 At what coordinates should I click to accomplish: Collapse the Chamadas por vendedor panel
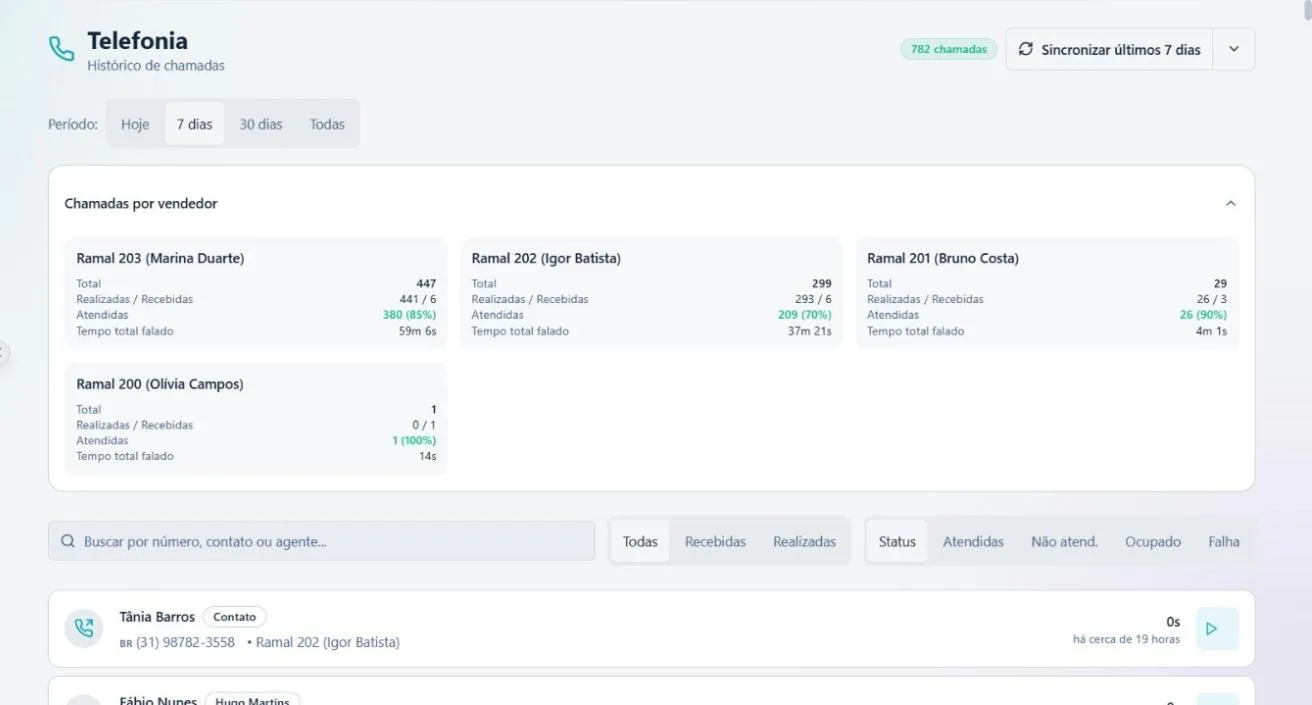(1231, 203)
